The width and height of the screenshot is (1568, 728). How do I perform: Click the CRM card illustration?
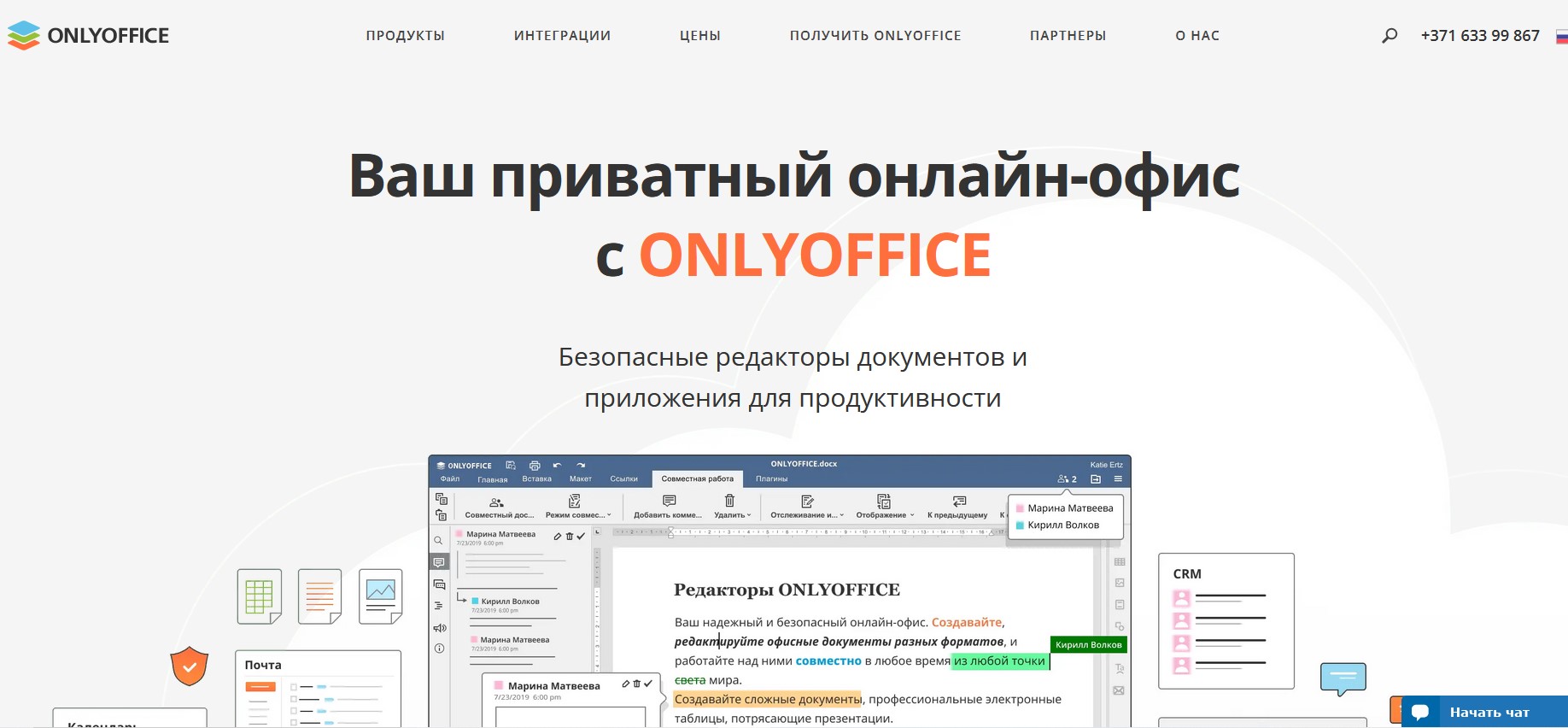point(1226,620)
